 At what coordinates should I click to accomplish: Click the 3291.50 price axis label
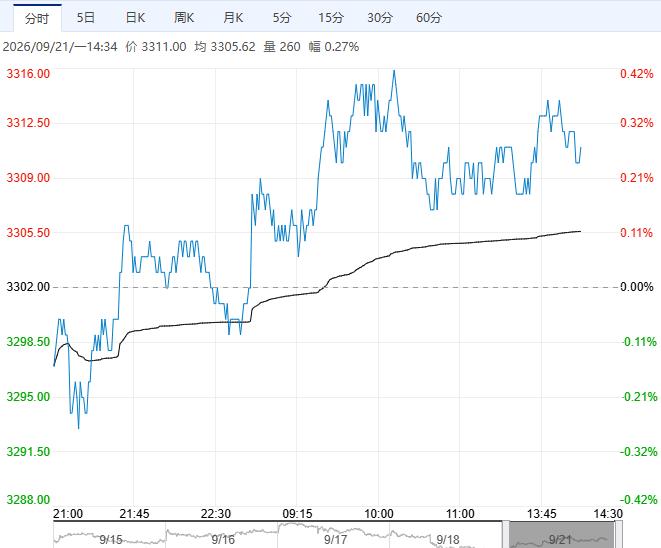pos(28,452)
